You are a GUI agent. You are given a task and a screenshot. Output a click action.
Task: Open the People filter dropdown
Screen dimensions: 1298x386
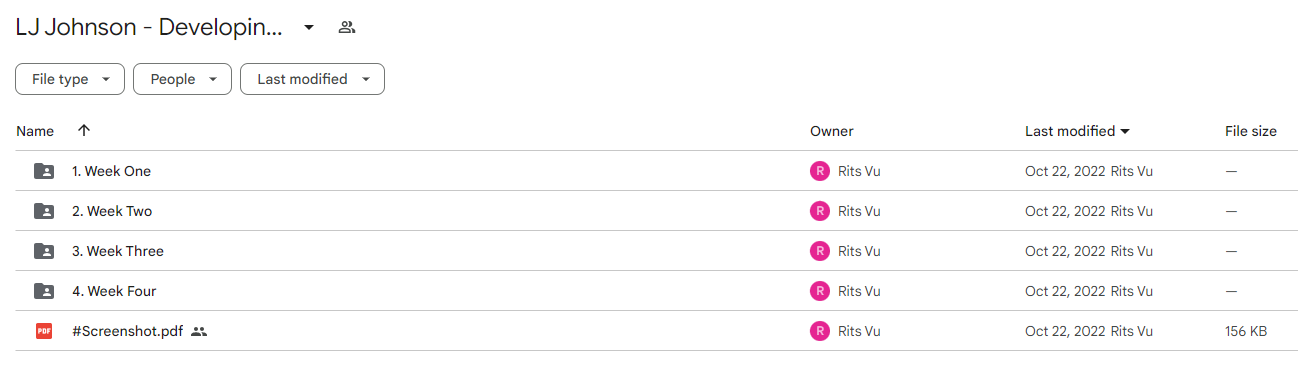pyautogui.click(x=182, y=79)
